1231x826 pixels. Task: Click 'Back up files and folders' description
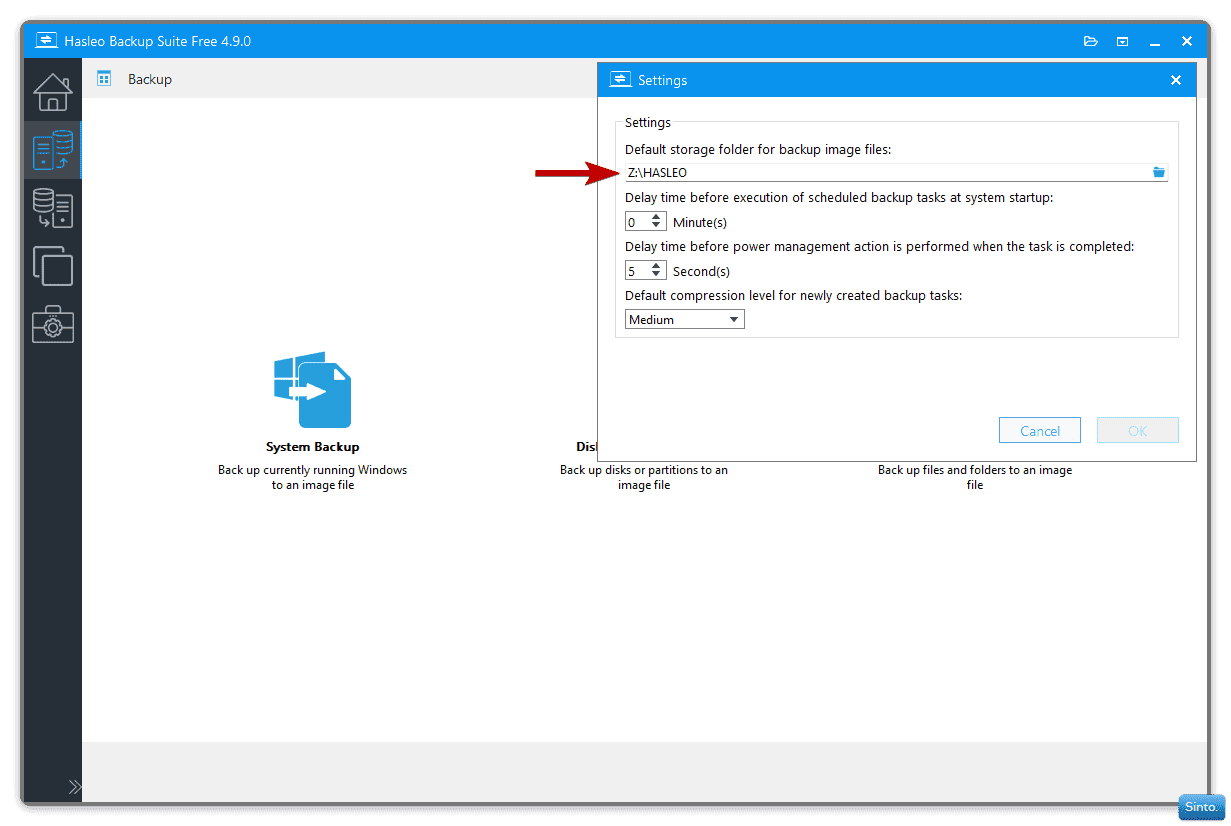(x=975, y=477)
